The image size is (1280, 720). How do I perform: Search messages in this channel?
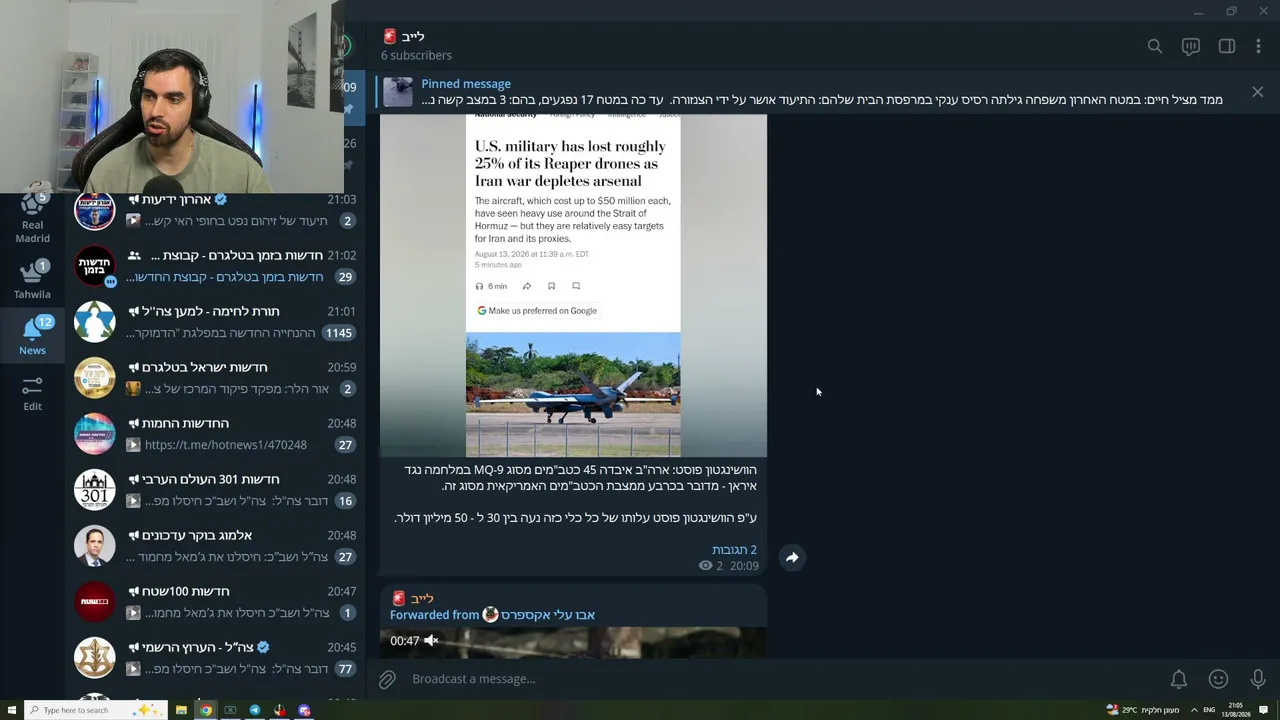click(x=1155, y=46)
